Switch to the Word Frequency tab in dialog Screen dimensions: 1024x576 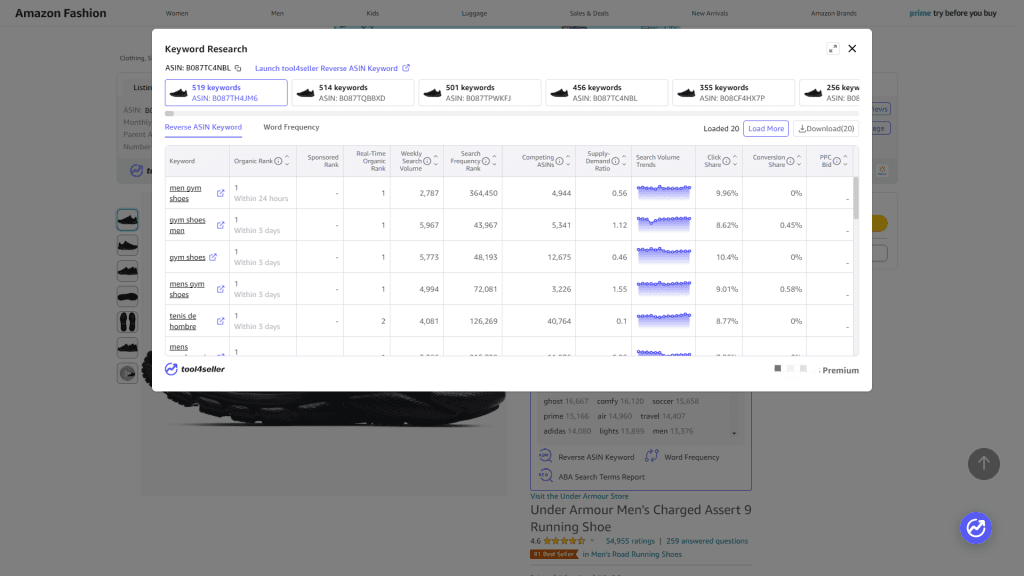(291, 127)
